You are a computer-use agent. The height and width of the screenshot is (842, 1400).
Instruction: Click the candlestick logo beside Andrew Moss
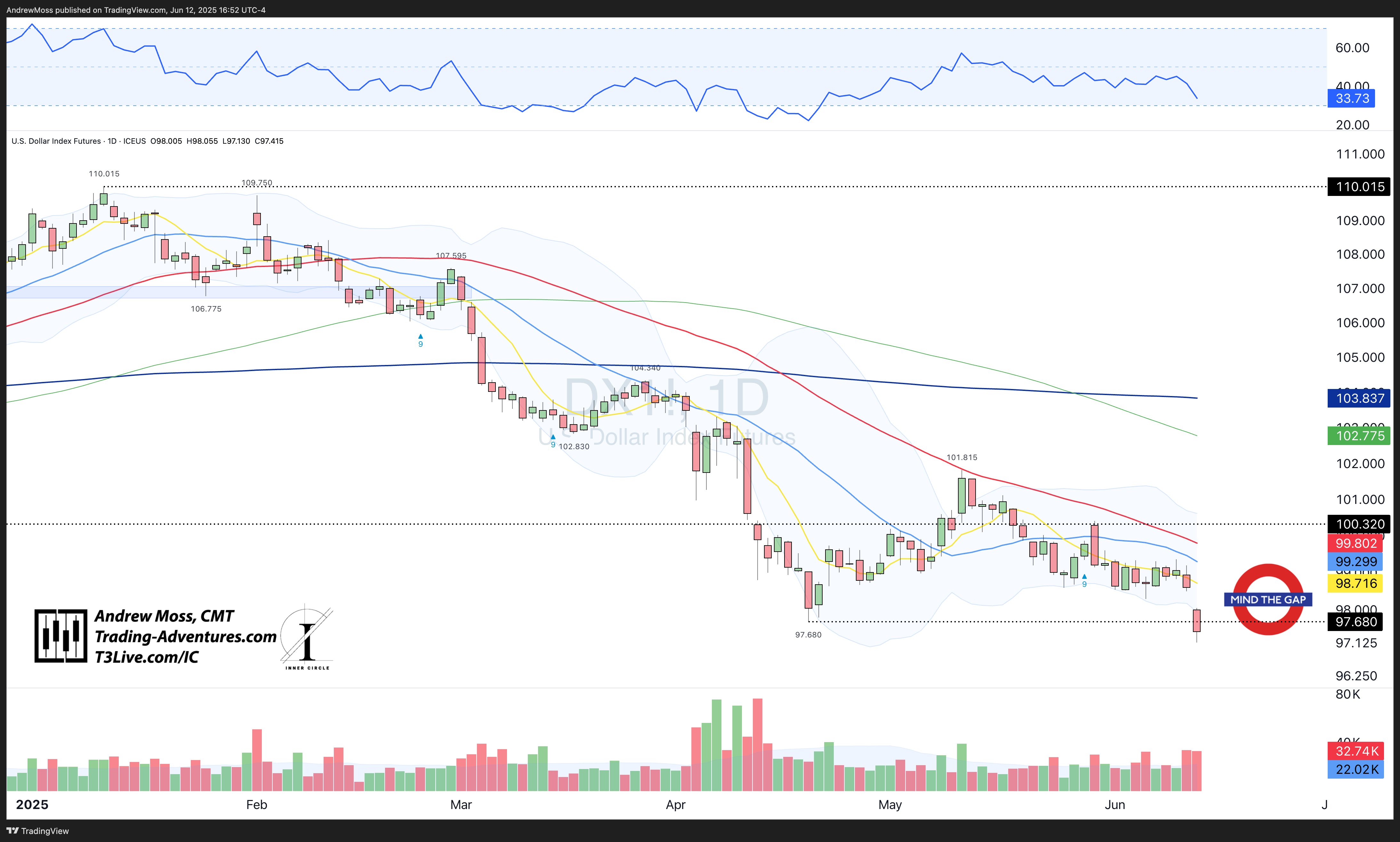pos(61,636)
